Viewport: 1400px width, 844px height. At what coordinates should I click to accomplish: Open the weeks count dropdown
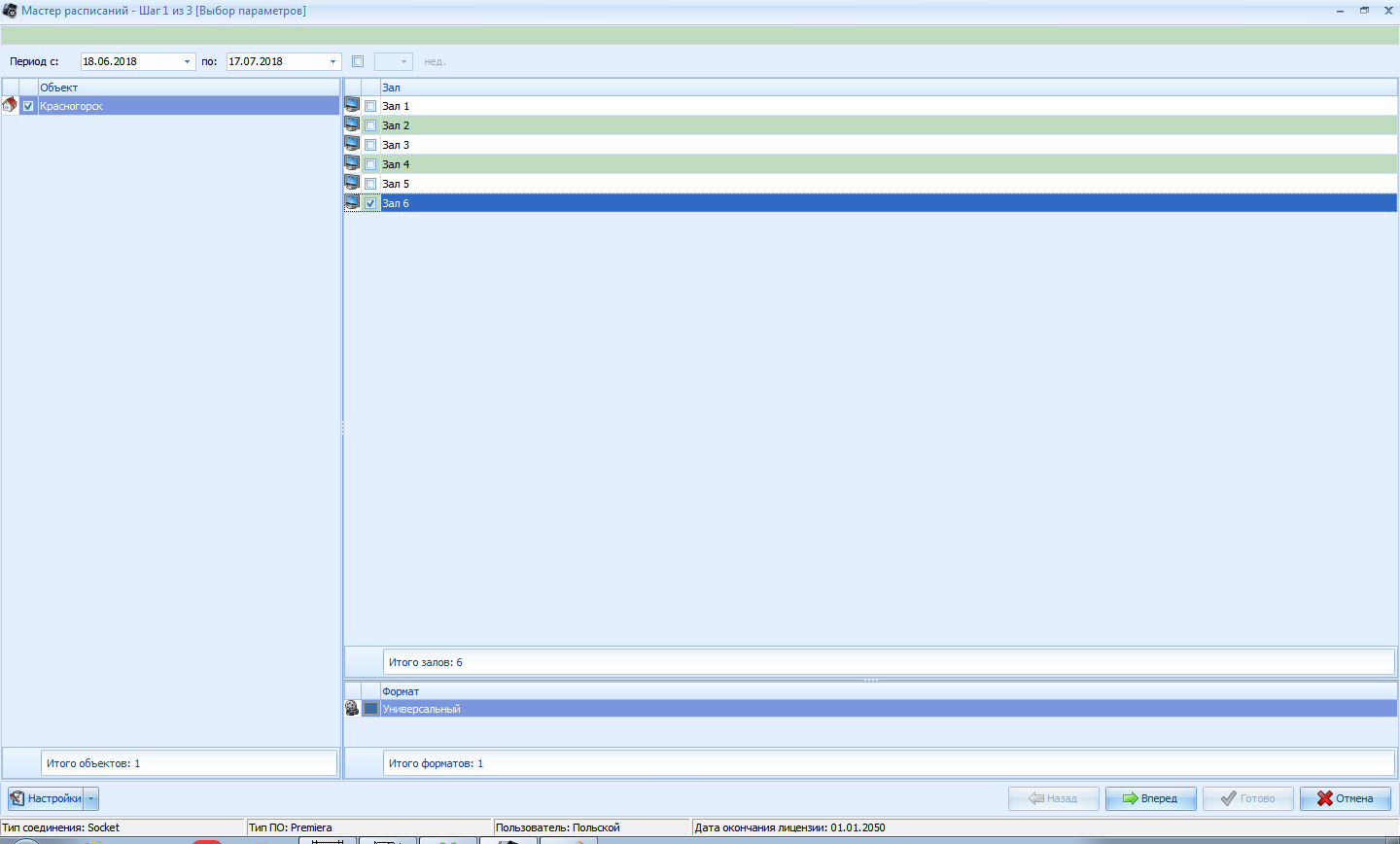(403, 61)
